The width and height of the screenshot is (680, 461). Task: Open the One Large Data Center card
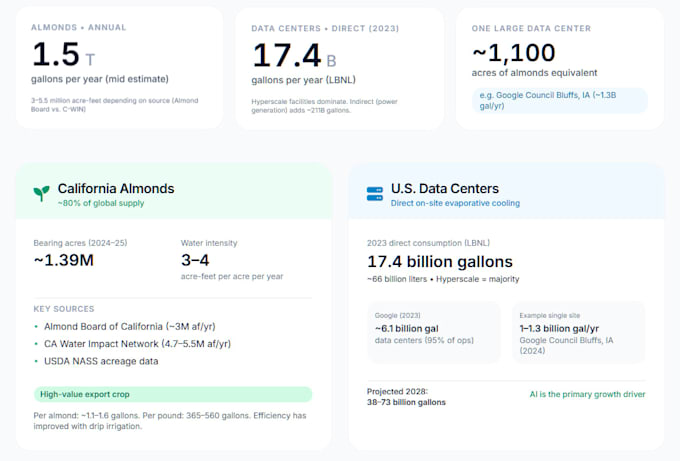point(559,69)
